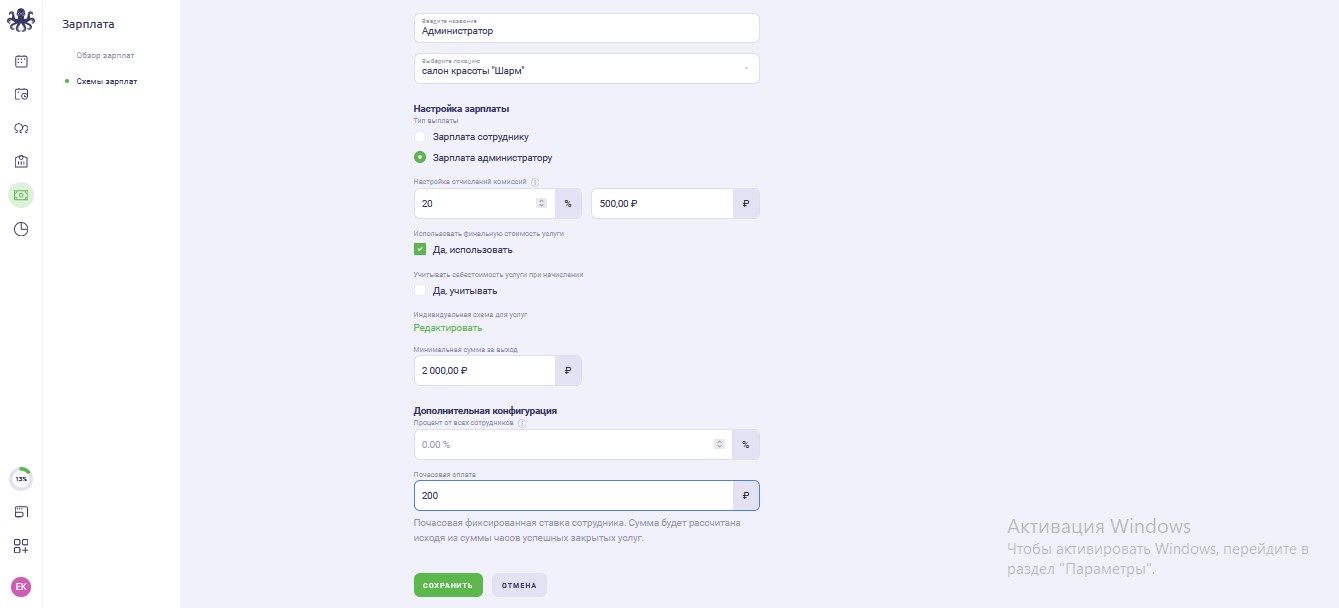Check "Да, учитывать" checkbox
Viewport: 1339px width, 608px height.
420,290
